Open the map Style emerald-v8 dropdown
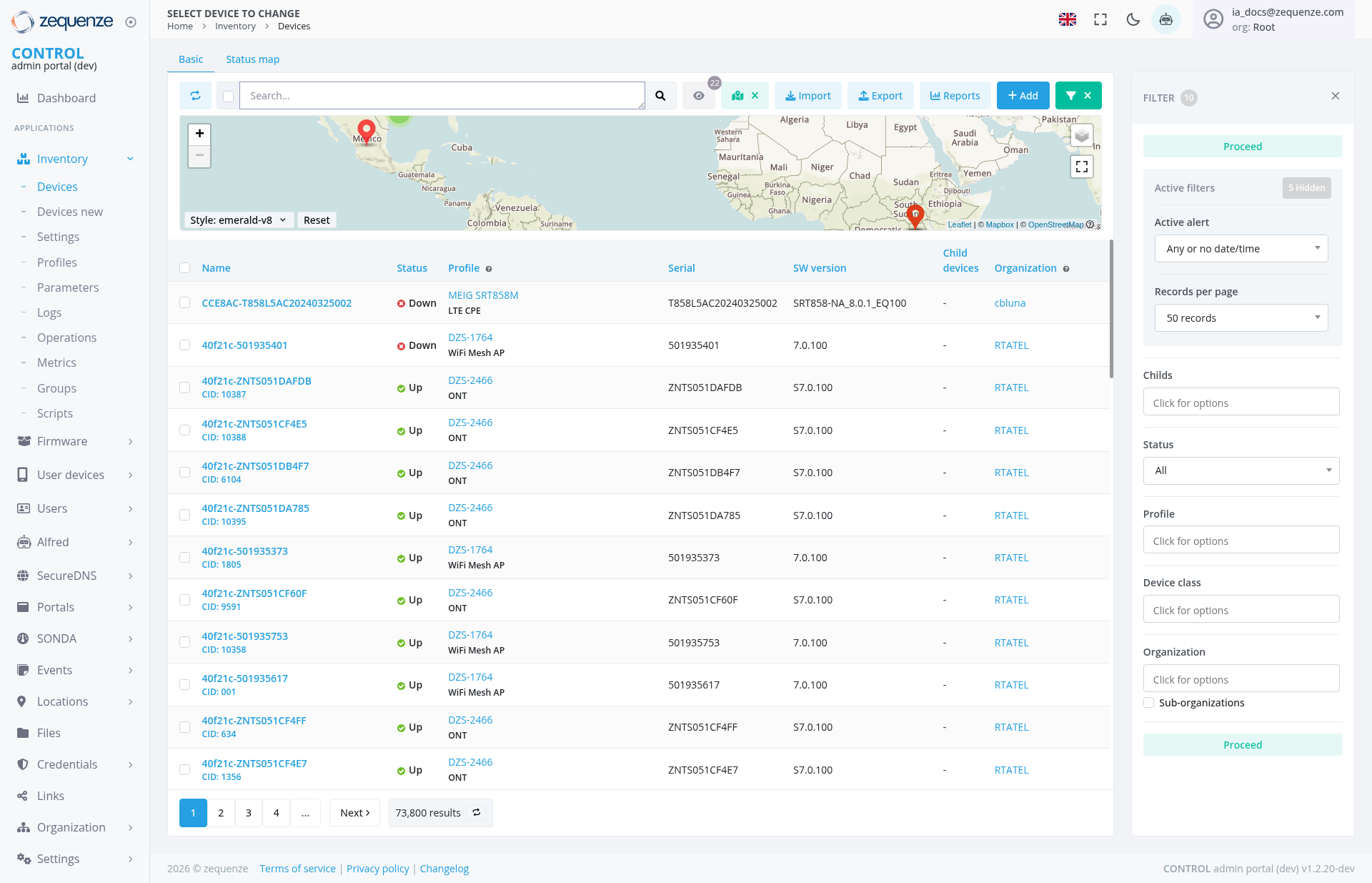The height and width of the screenshot is (883, 1372). coord(237,220)
